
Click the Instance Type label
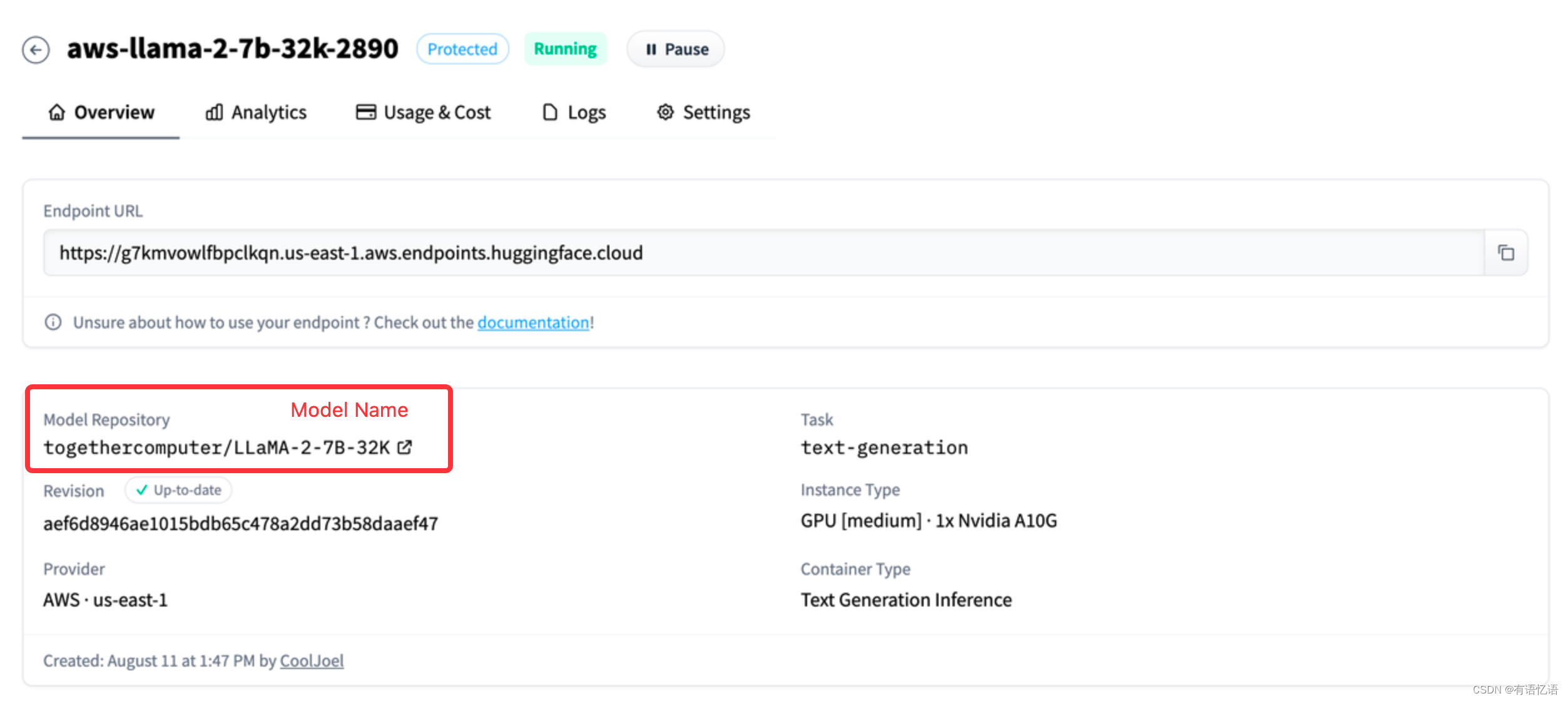(x=850, y=489)
